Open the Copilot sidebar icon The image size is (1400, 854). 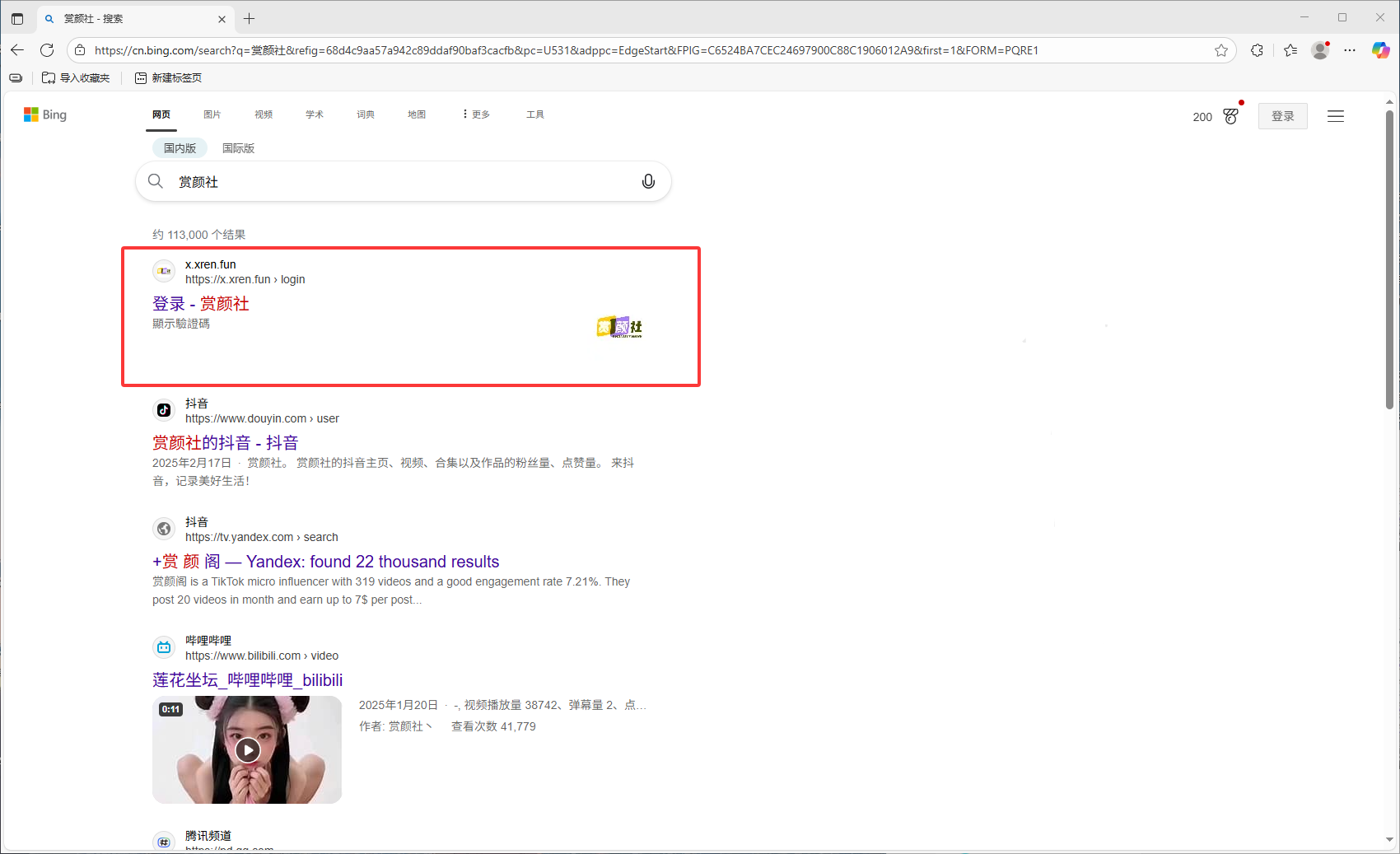point(1380,50)
